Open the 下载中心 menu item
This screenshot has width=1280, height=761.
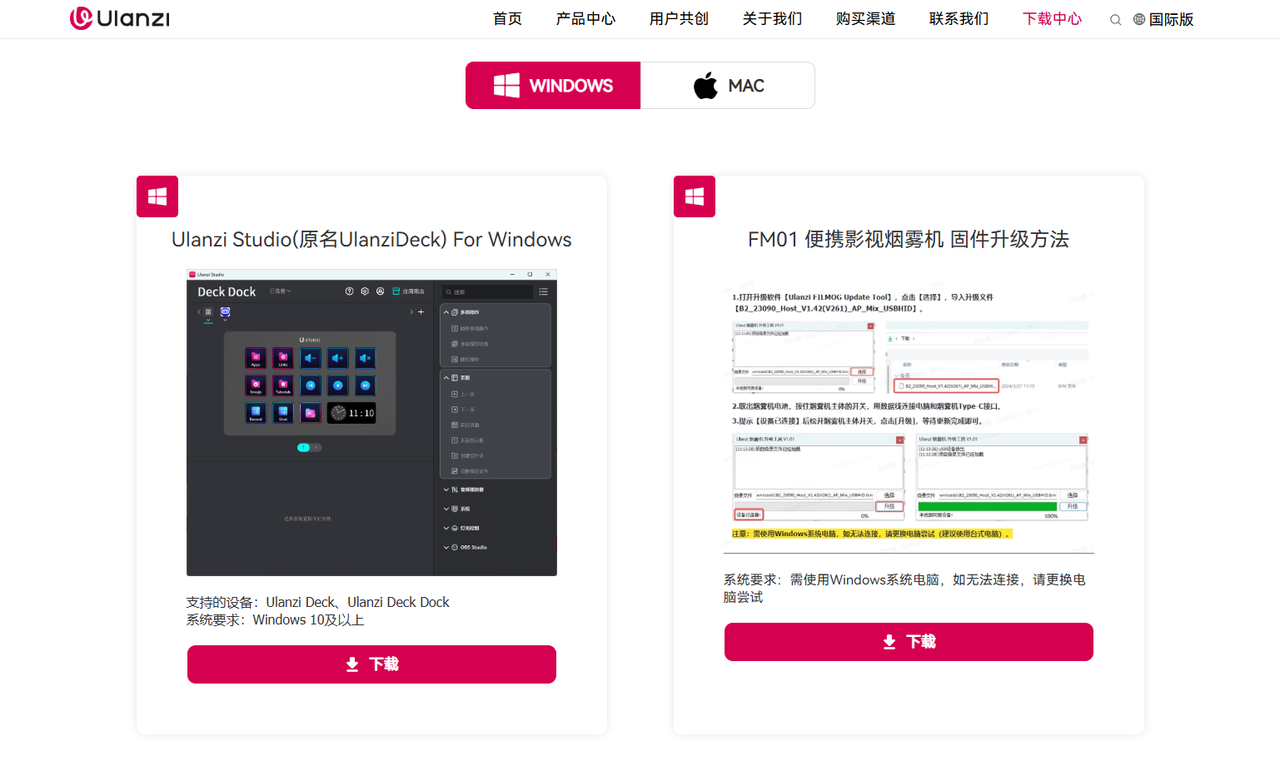pos(1051,18)
